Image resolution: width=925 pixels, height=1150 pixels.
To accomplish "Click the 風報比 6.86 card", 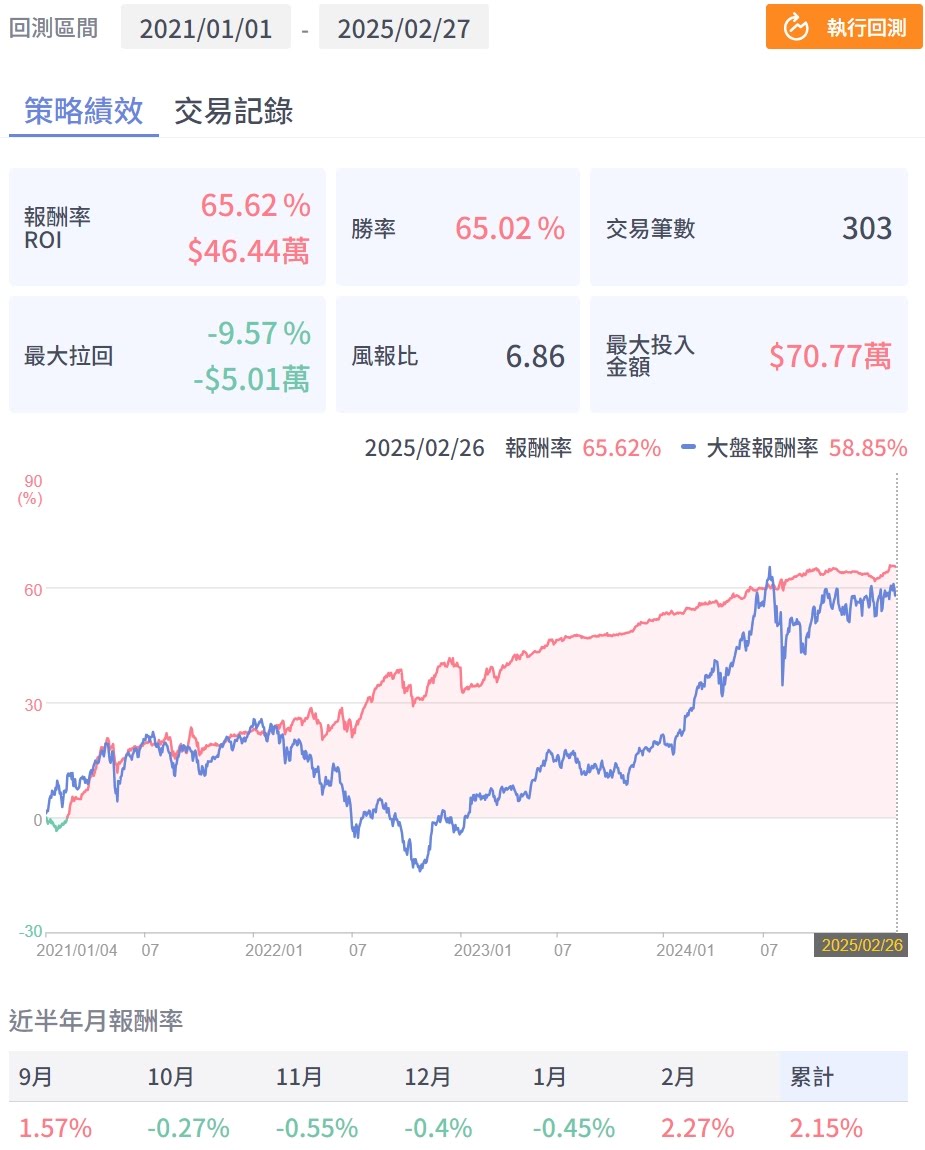I will point(457,355).
